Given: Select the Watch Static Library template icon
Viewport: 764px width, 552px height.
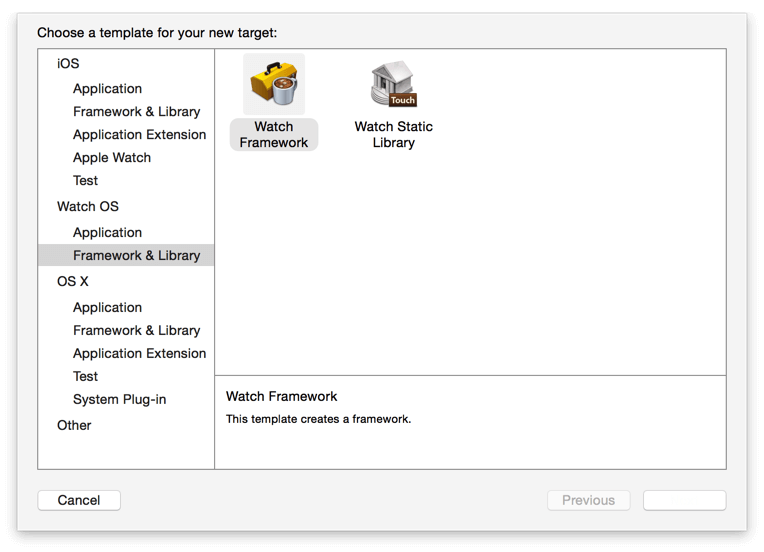Looking at the screenshot, I should coord(393,86).
